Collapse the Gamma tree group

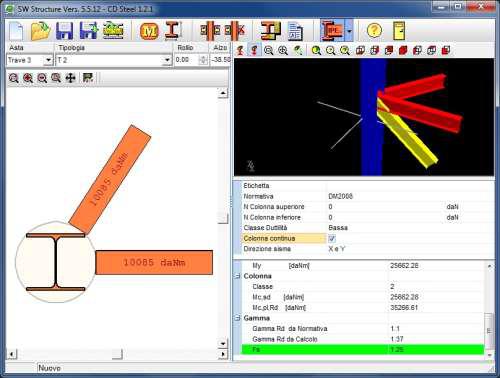(237, 318)
